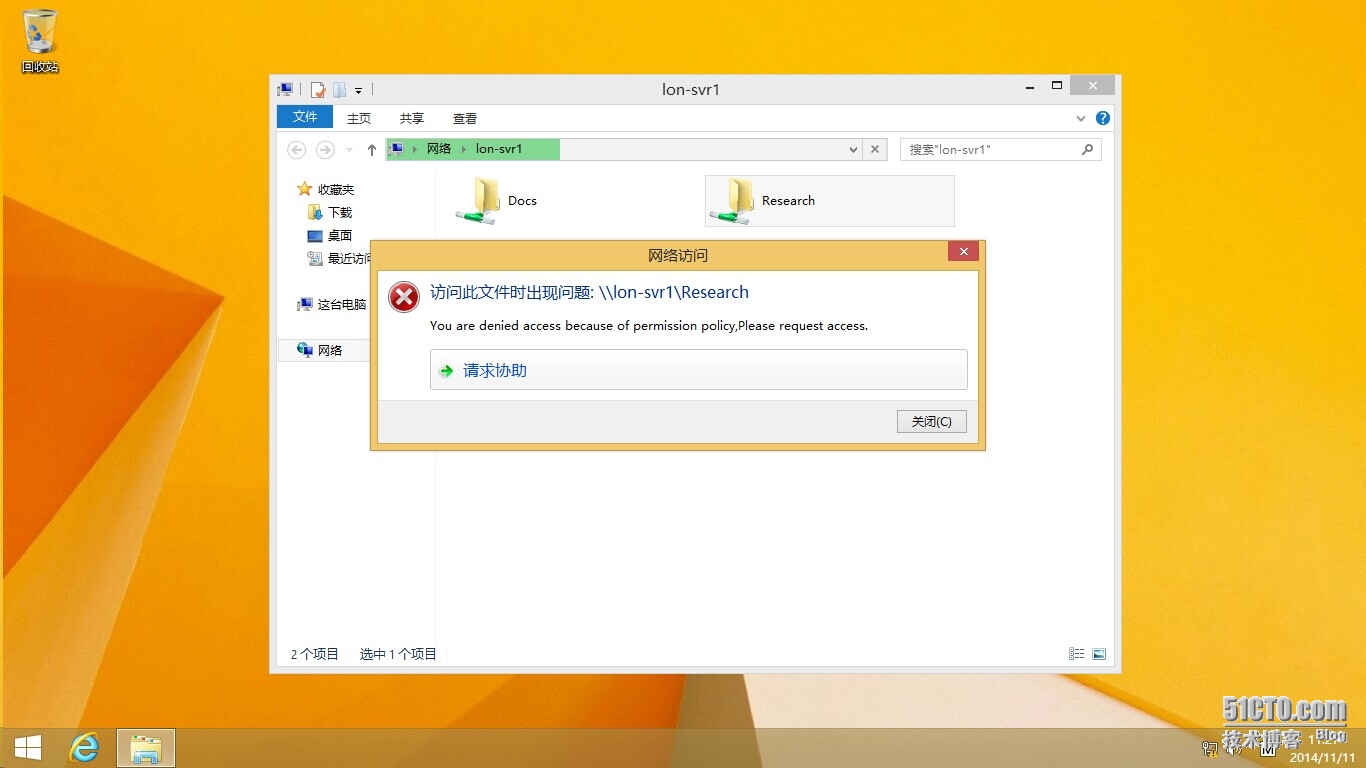The image size is (1366, 768).
Task: Close the 网络访问 dialog with red X
Action: [x=963, y=252]
